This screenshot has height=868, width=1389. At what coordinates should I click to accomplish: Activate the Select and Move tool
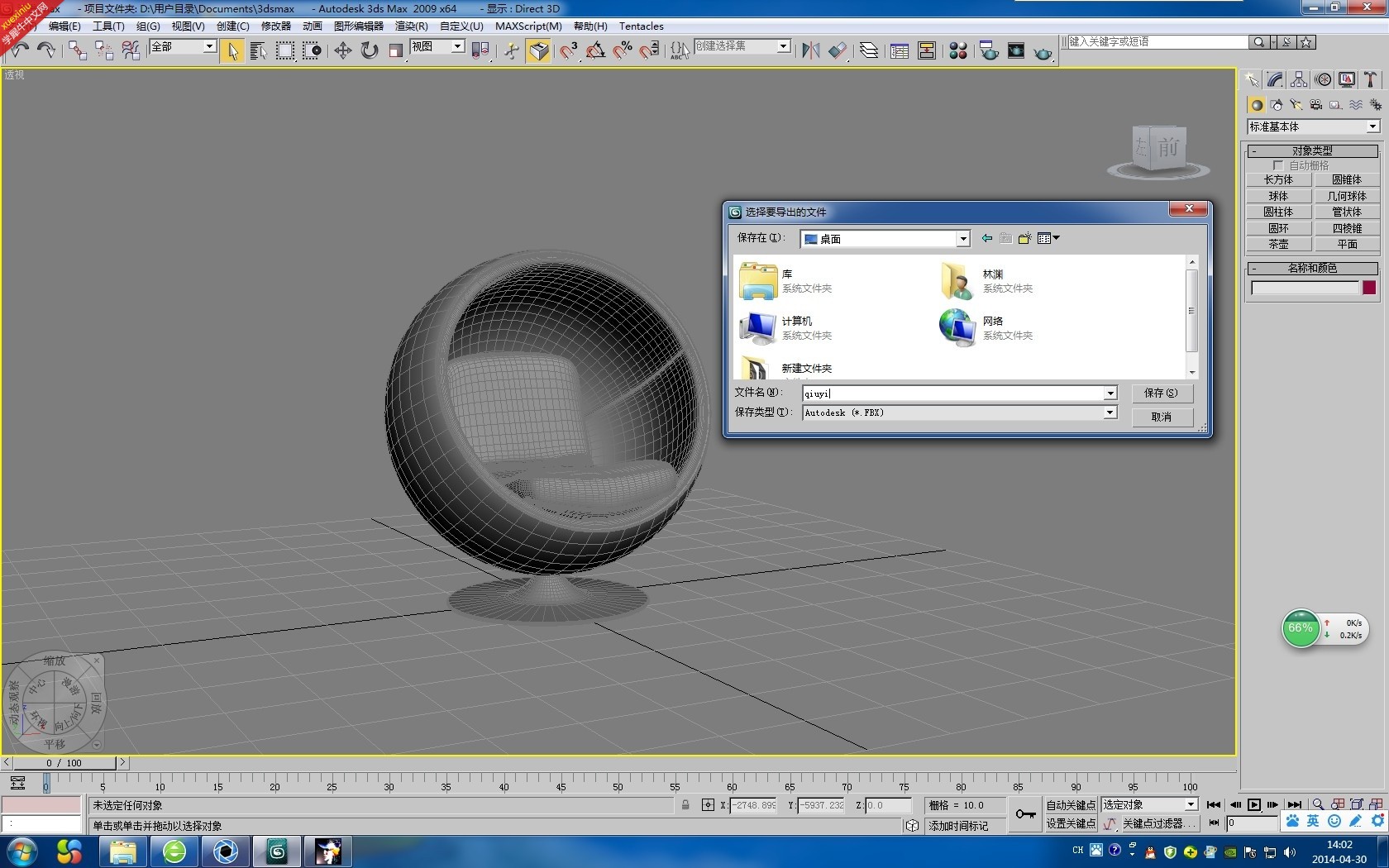pos(342,51)
